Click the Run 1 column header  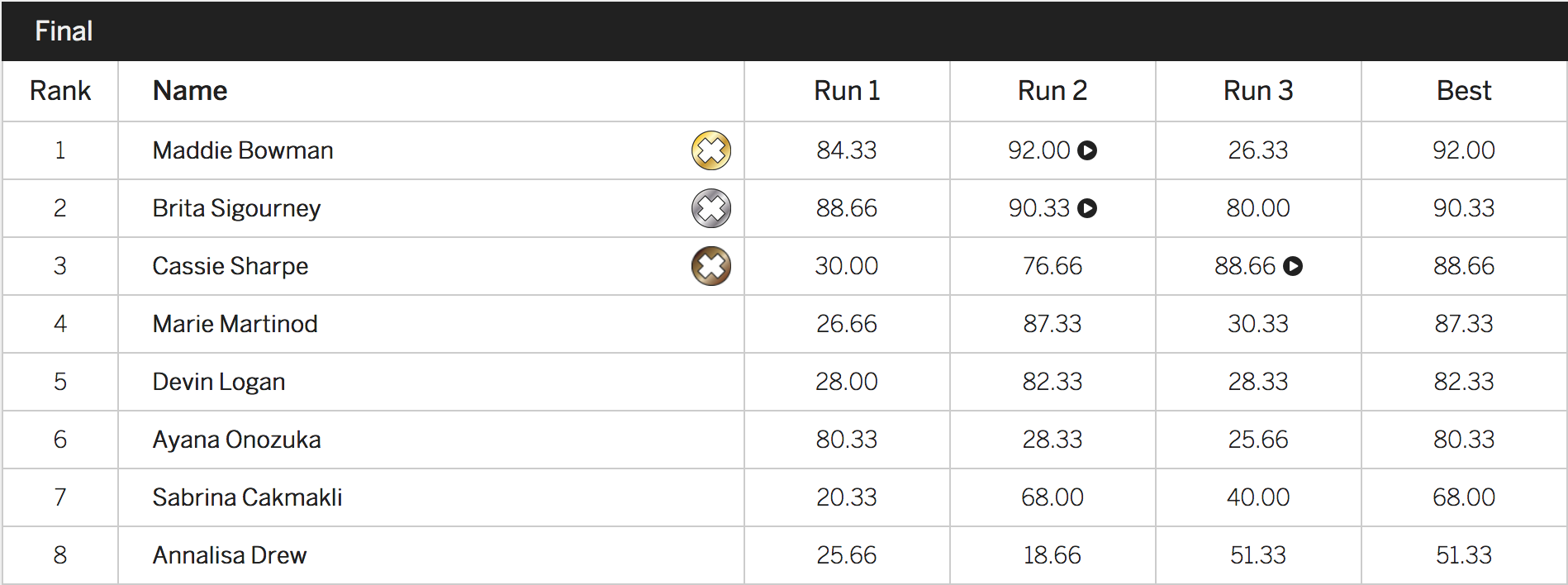[x=847, y=91]
